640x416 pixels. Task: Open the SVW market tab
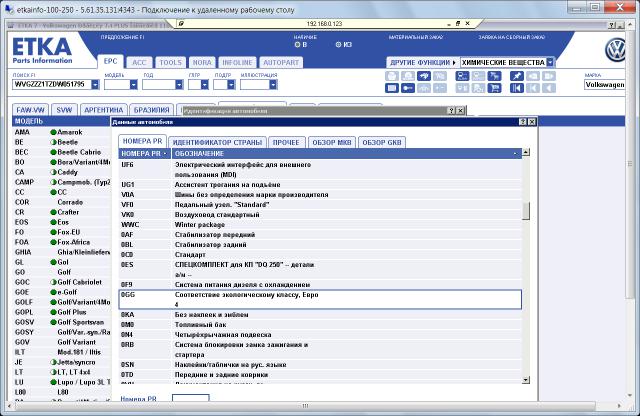(x=64, y=110)
